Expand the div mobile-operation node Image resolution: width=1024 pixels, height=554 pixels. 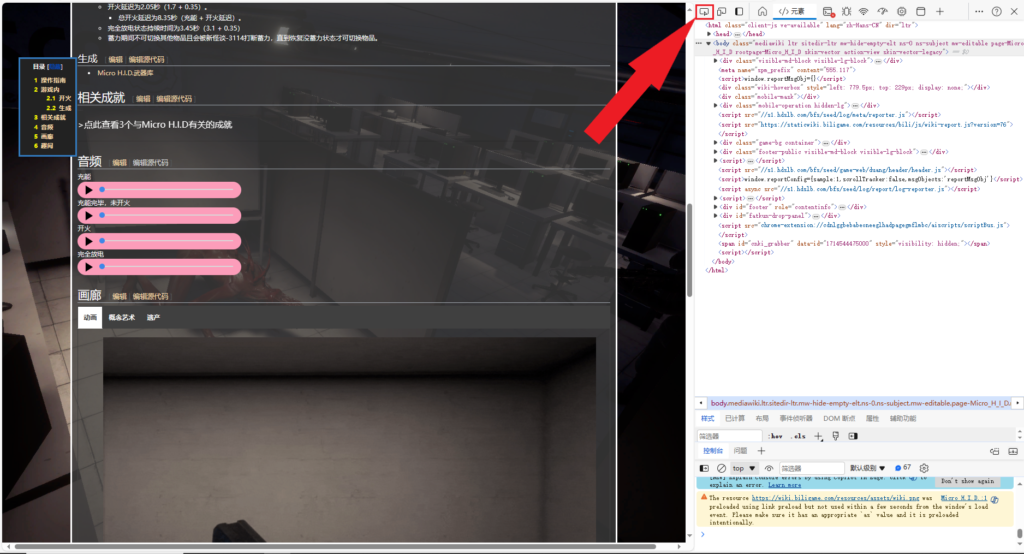[716, 105]
